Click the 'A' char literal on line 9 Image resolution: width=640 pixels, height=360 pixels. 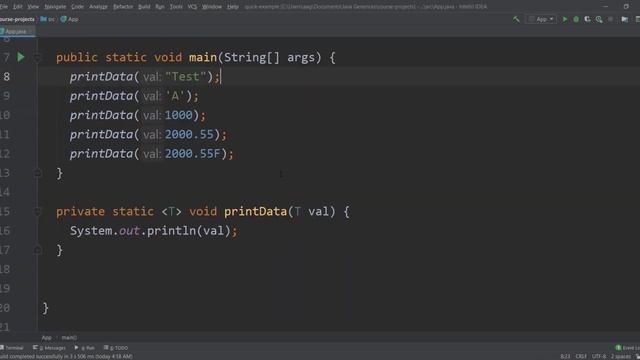tap(176, 96)
